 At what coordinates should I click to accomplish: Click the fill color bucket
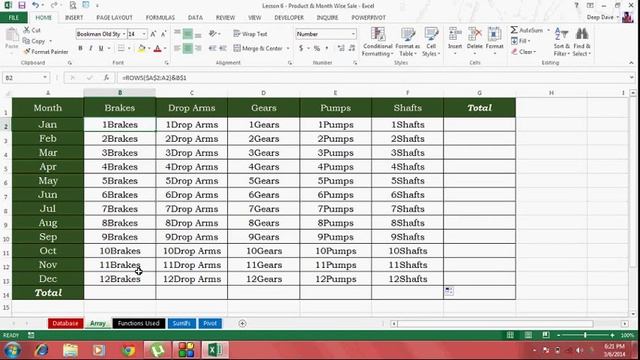(x=141, y=48)
